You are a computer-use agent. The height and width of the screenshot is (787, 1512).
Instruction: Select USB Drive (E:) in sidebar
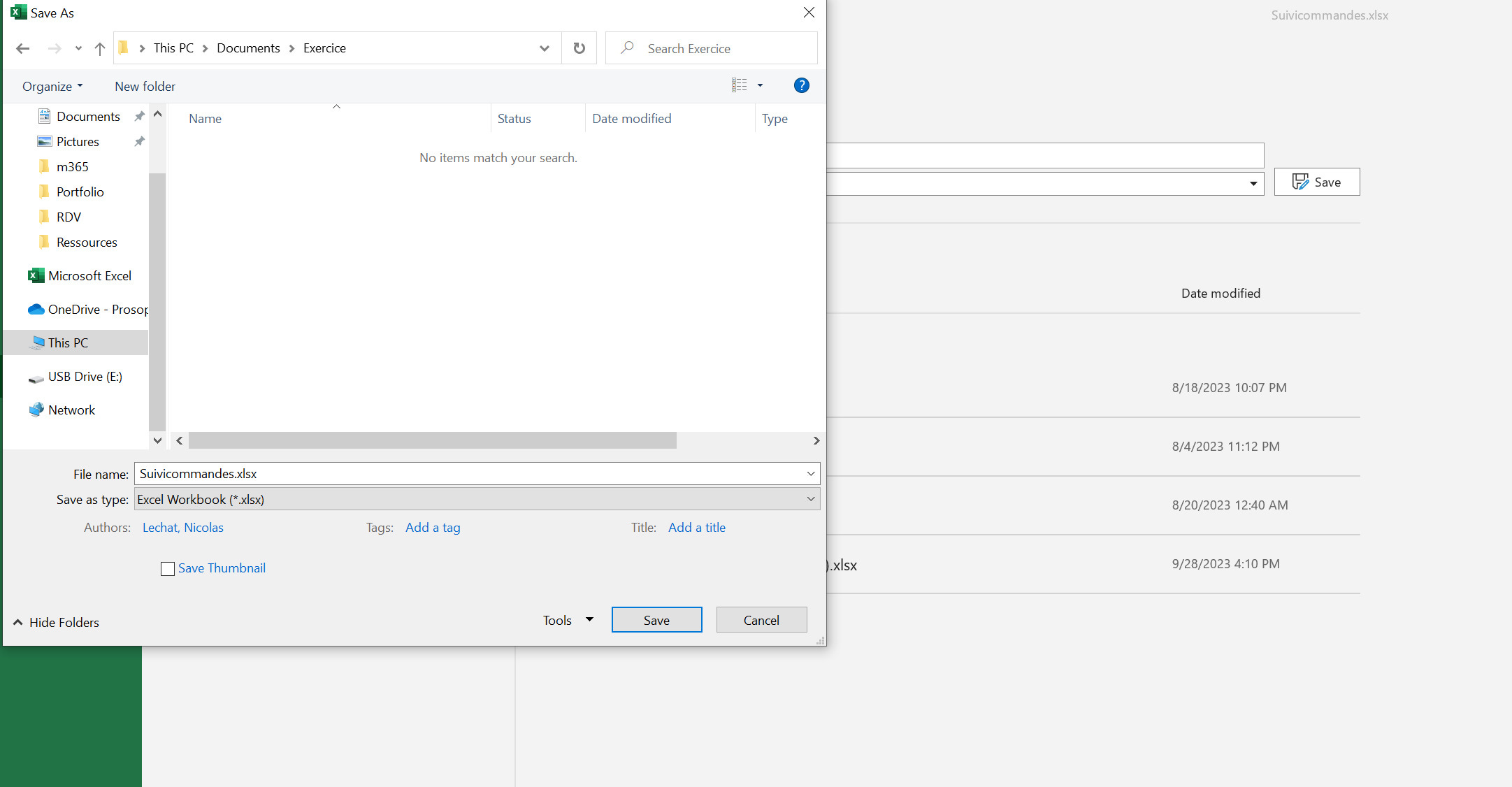click(x=83, y=376)
